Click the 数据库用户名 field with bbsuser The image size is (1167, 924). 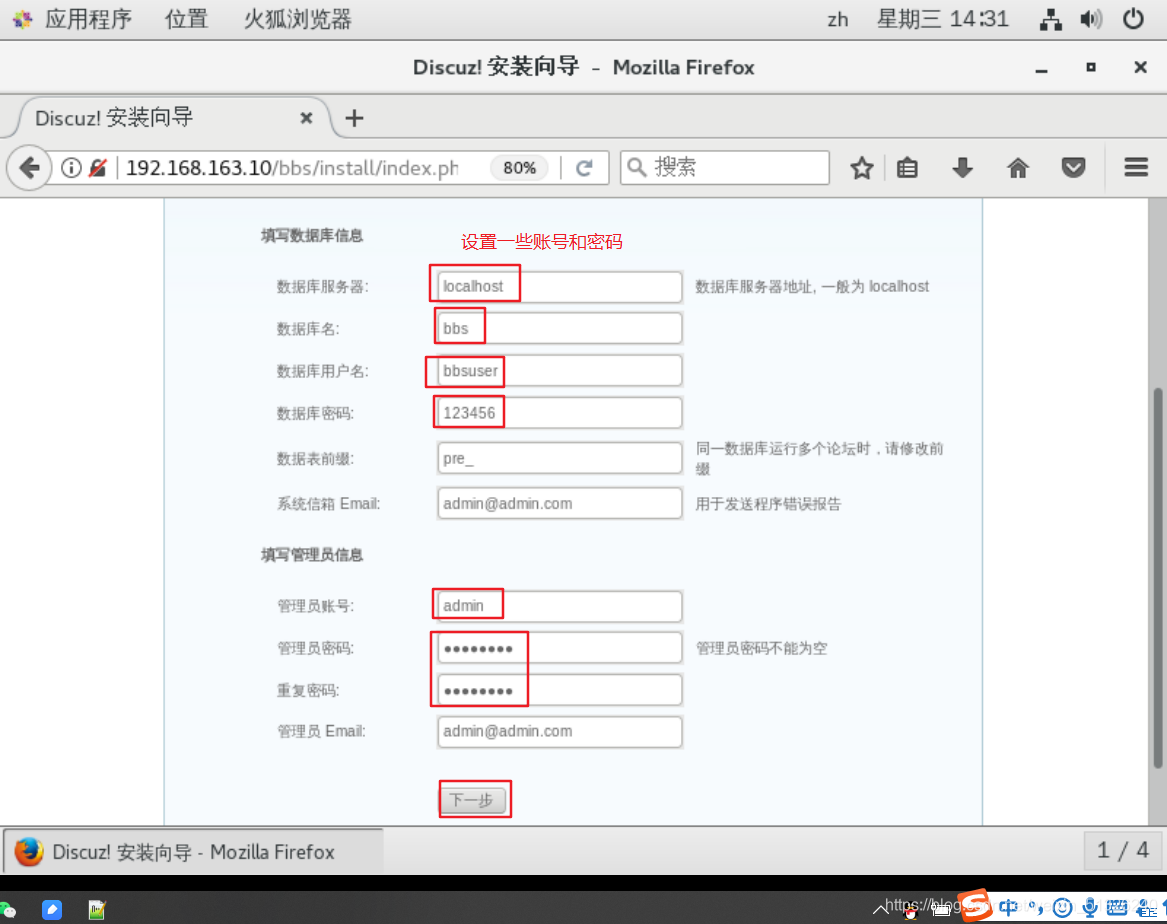click(559, 370)
